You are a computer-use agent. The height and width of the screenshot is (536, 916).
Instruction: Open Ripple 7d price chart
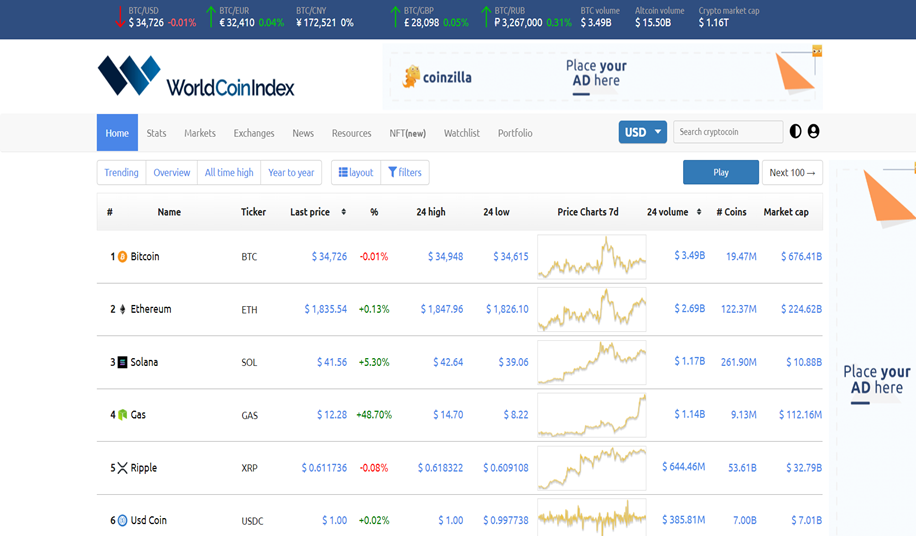tap(592, 468)
